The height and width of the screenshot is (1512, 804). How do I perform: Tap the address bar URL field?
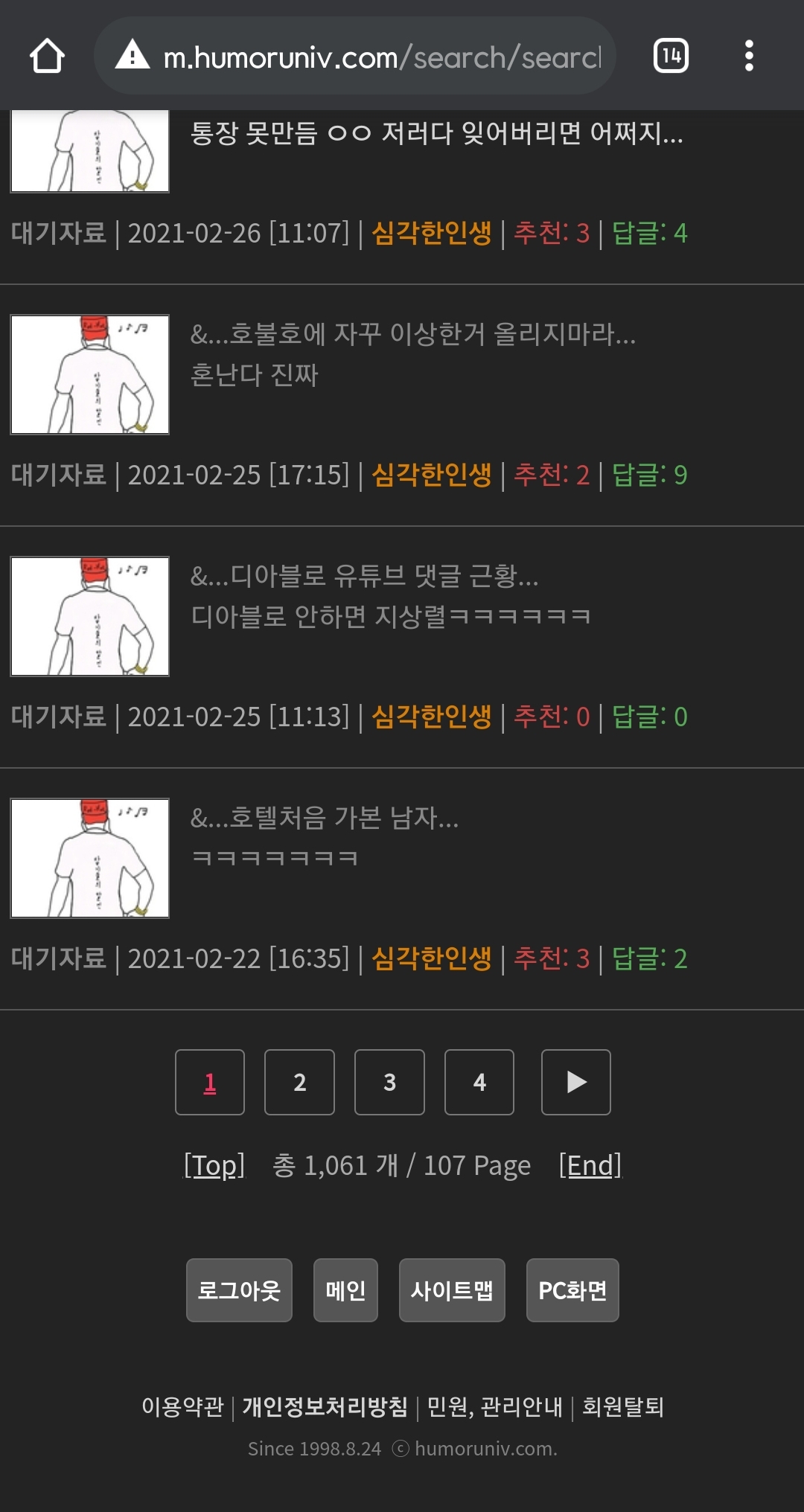tap(381, 57)
